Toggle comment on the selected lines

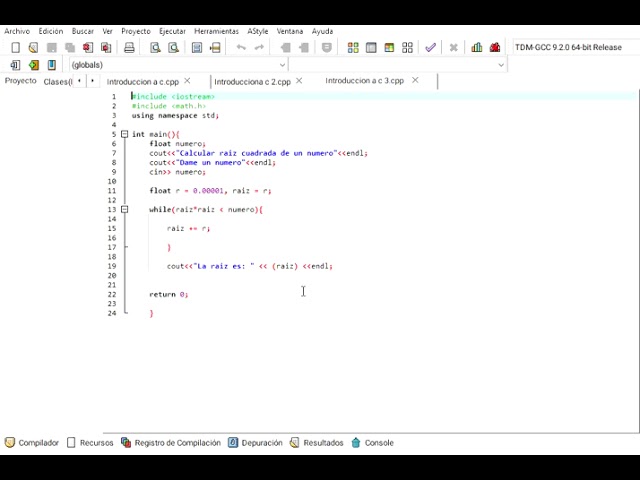click(x=327, y=47)
